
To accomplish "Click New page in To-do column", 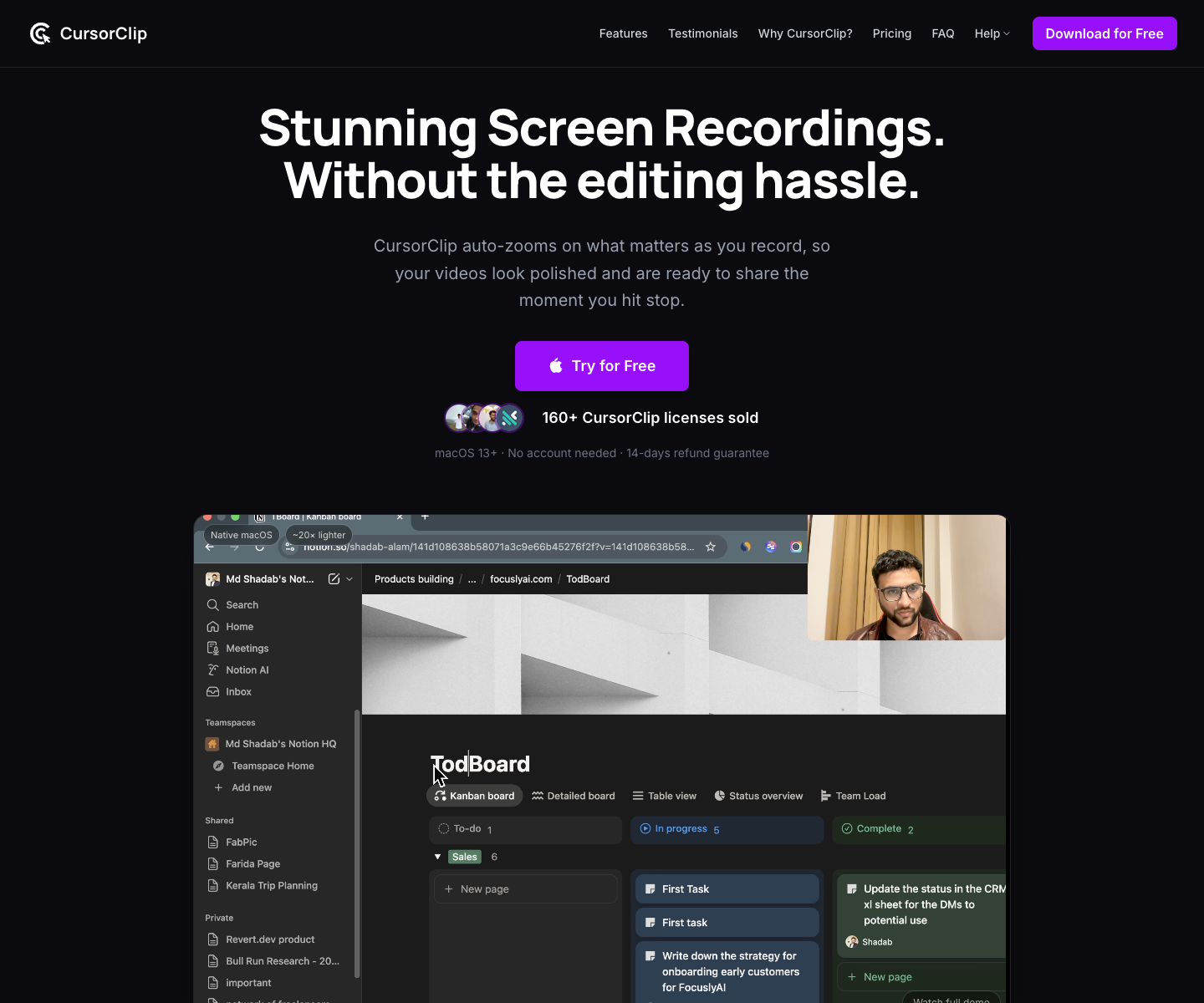I will (x=525, y=888).
